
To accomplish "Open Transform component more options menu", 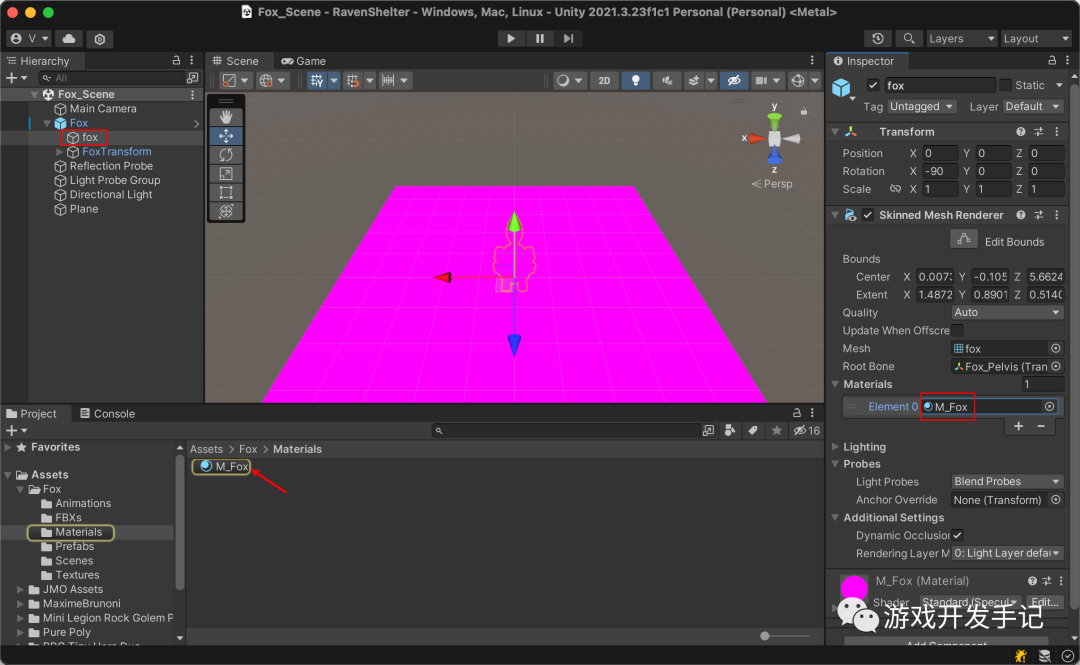I will tap(1057, 132).
